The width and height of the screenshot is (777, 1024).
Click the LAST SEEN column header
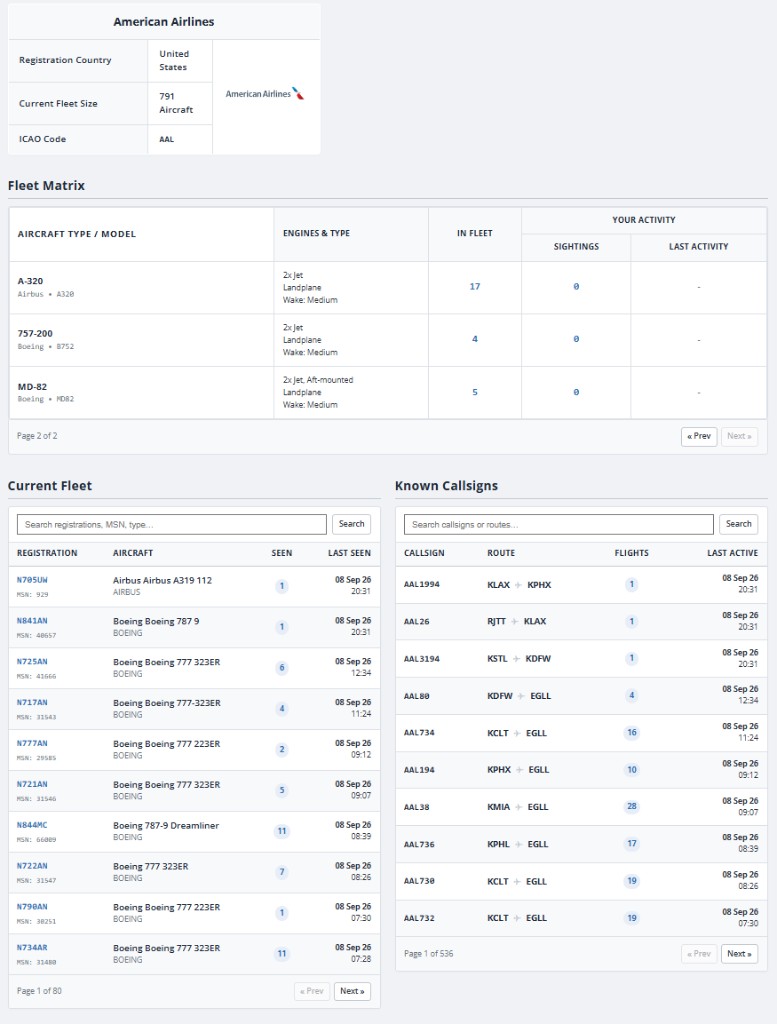pos(349,553)
